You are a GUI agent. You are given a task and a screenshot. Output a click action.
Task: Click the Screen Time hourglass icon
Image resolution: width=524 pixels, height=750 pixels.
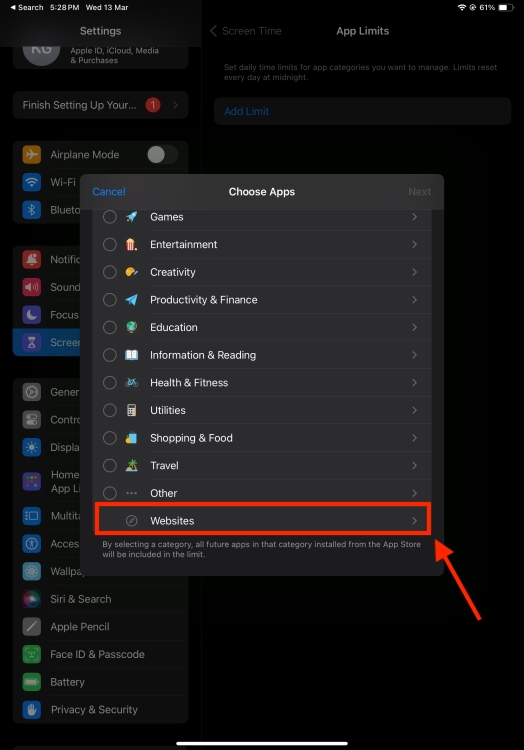32,342
